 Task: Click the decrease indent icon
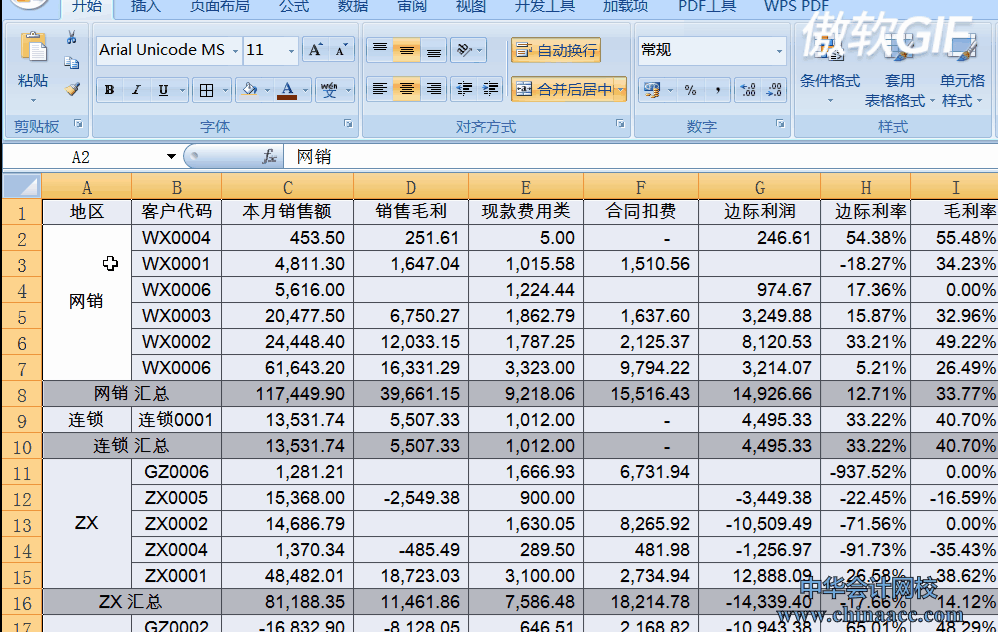pos(464,89)
